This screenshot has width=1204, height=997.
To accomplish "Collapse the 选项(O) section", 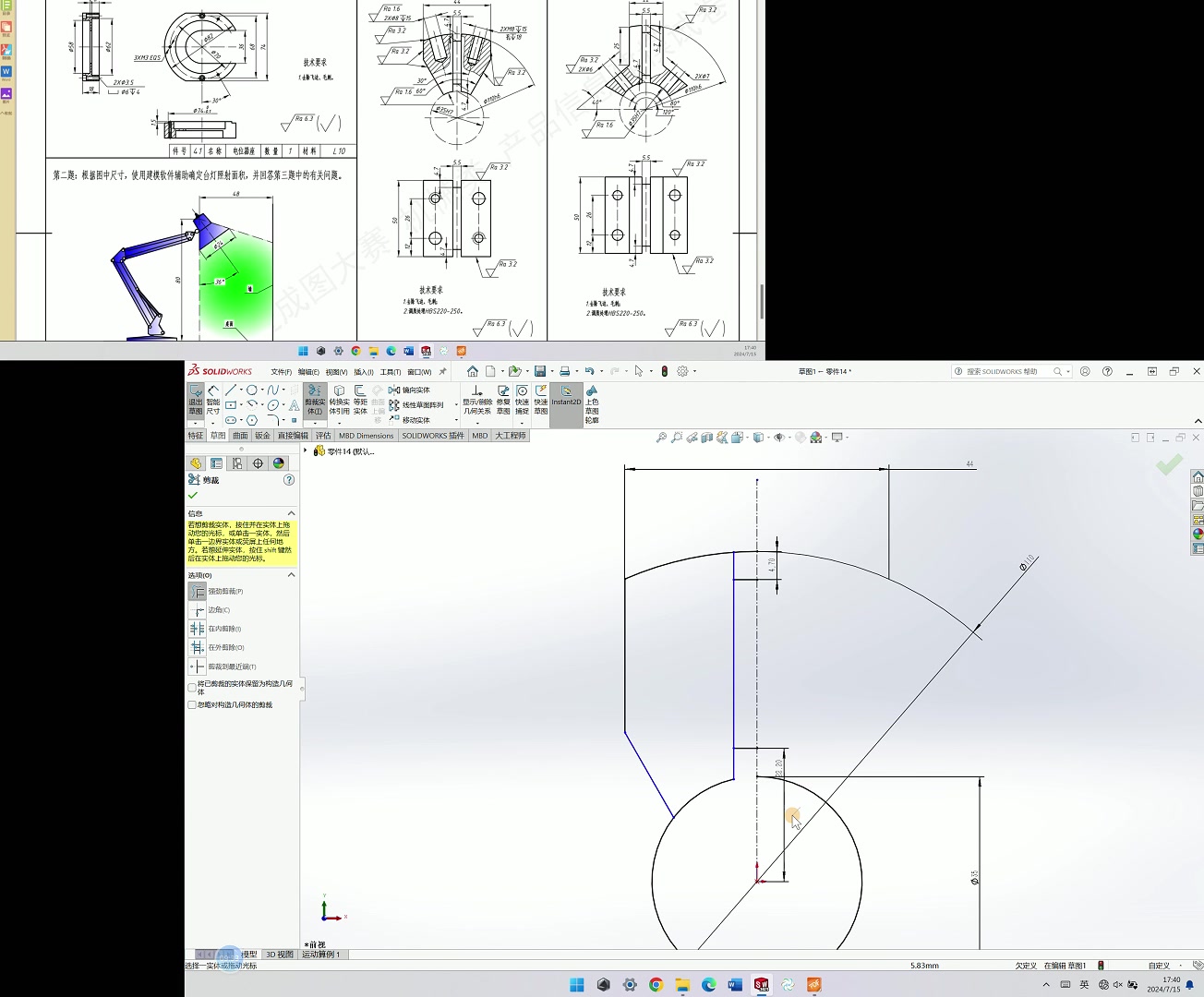I will (x=291, y=575).
